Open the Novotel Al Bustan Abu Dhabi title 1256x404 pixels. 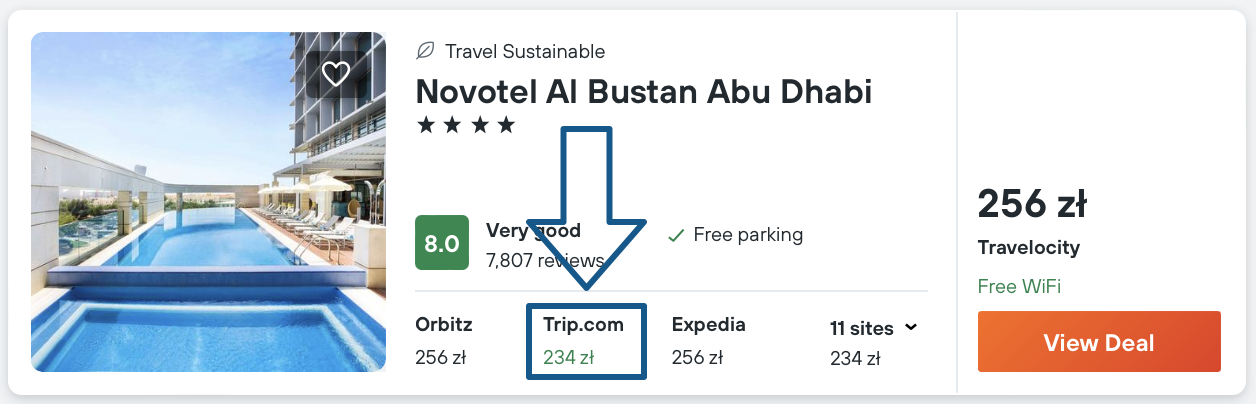[x=643, y=91]
